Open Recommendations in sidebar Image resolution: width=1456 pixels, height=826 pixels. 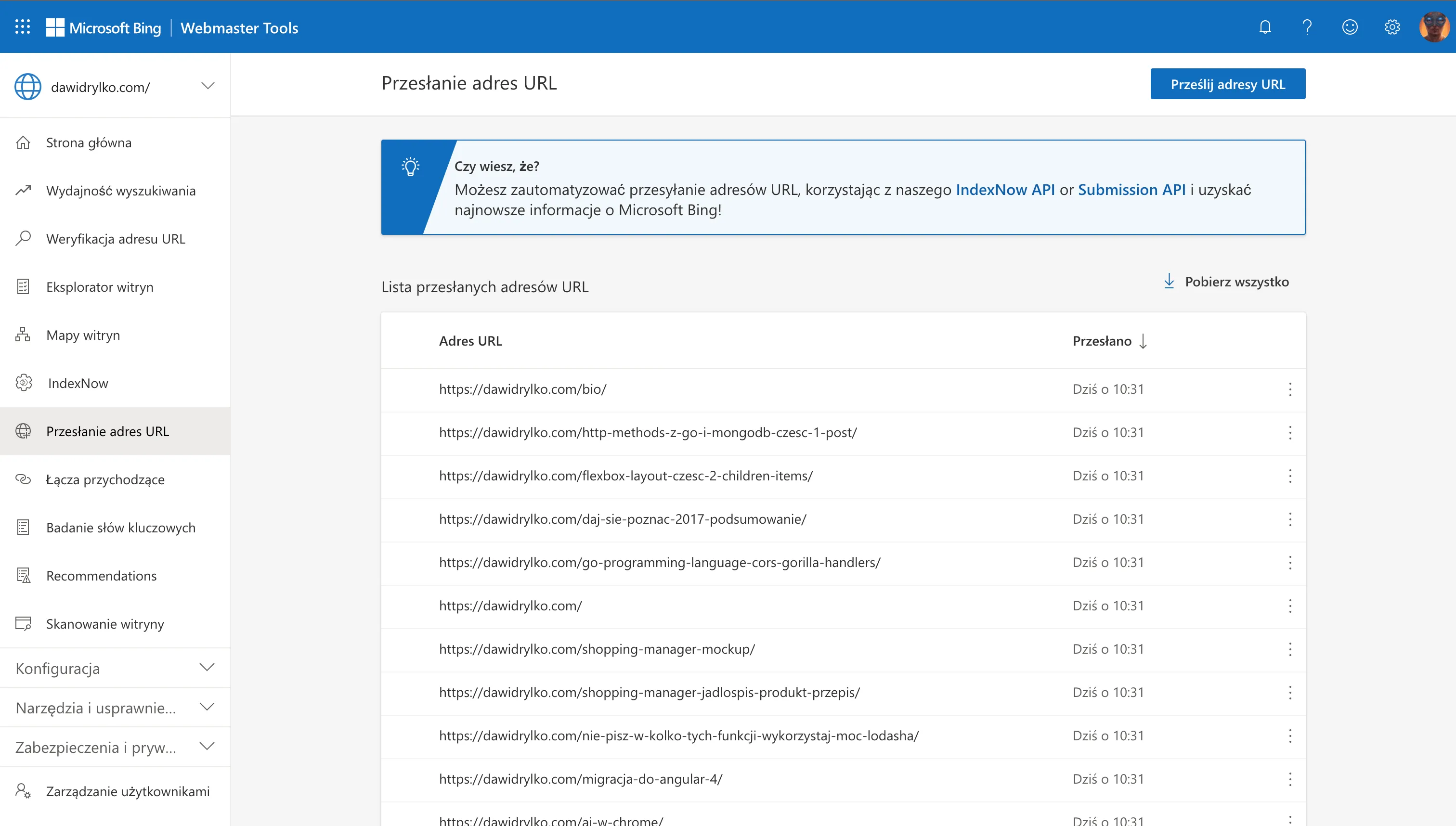[115, 575]
